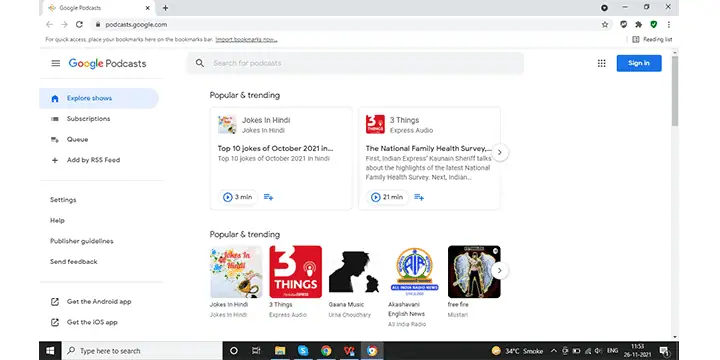Open 3 Things show thumbnail
Image resolution: width=720 pixels, height=360 pixels.
(x=296, y=272)
